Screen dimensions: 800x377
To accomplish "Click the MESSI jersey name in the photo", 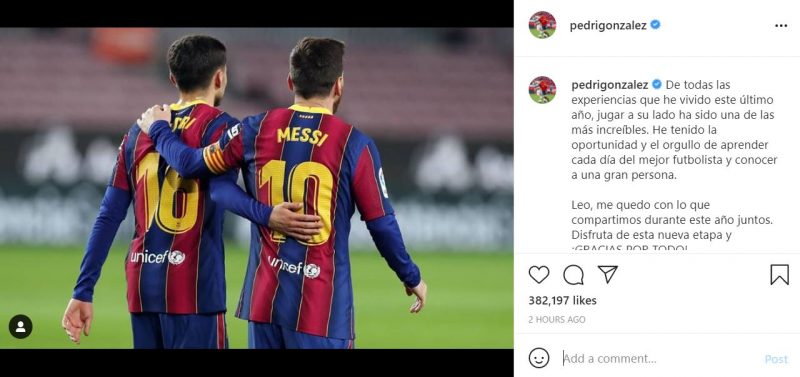I will (x=302, y=136).
